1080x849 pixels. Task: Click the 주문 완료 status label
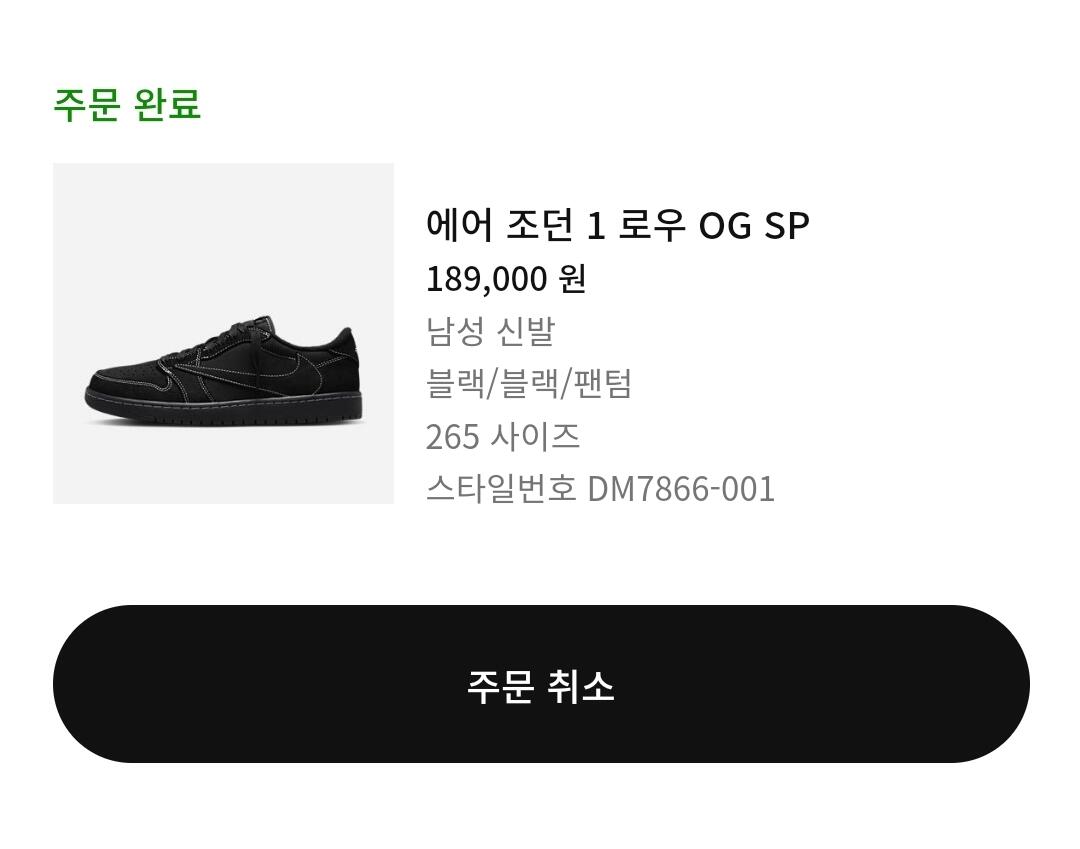127,104
